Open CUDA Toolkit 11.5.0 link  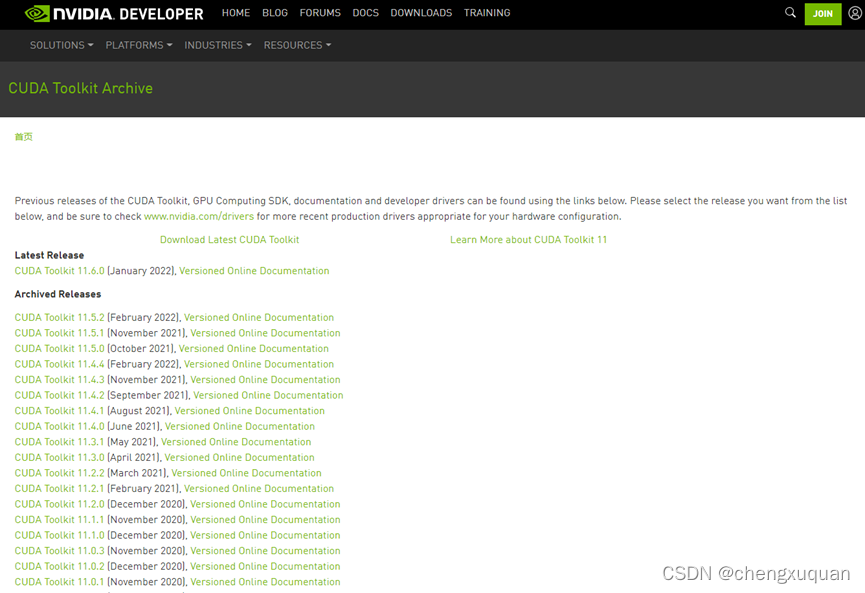coord(59,349)
